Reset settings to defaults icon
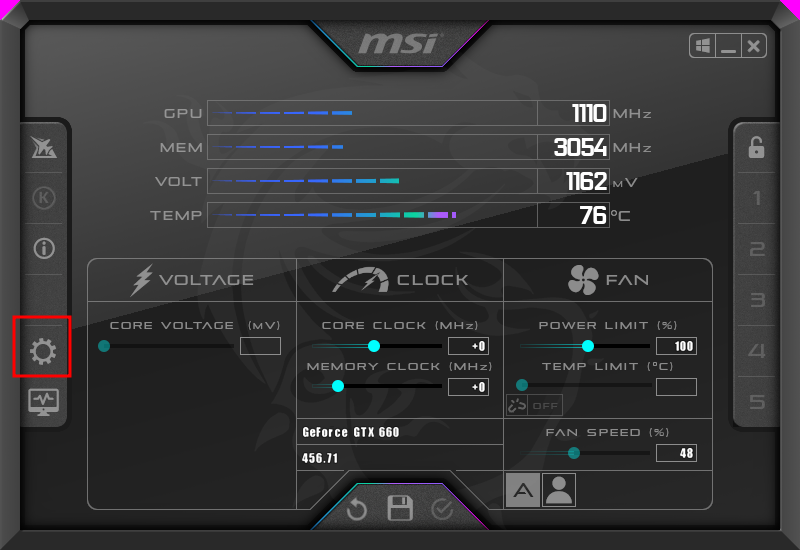The width and height of the screenshot is (800, 550). pos(357,509)
